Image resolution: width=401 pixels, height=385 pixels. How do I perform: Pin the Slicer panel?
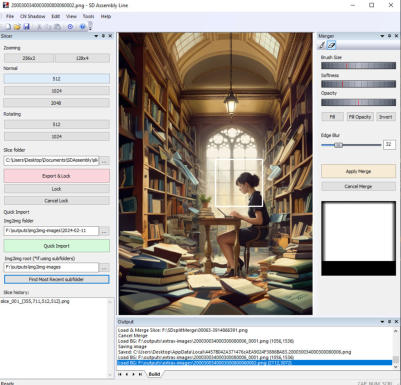103,36
